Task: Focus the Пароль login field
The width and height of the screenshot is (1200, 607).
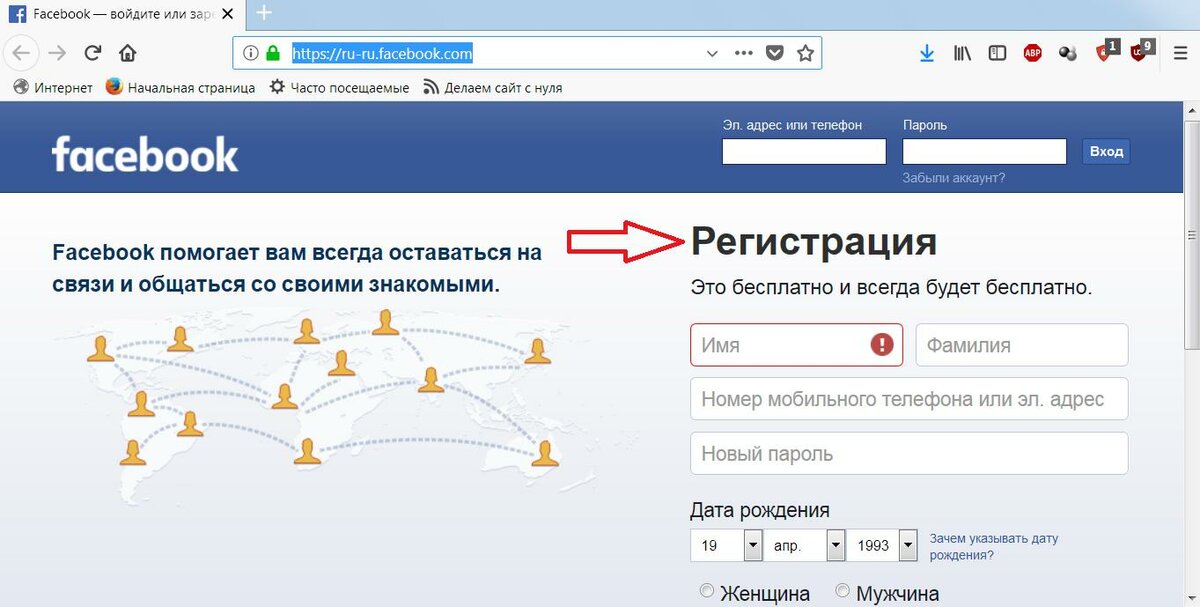Action: pos(984,152)
